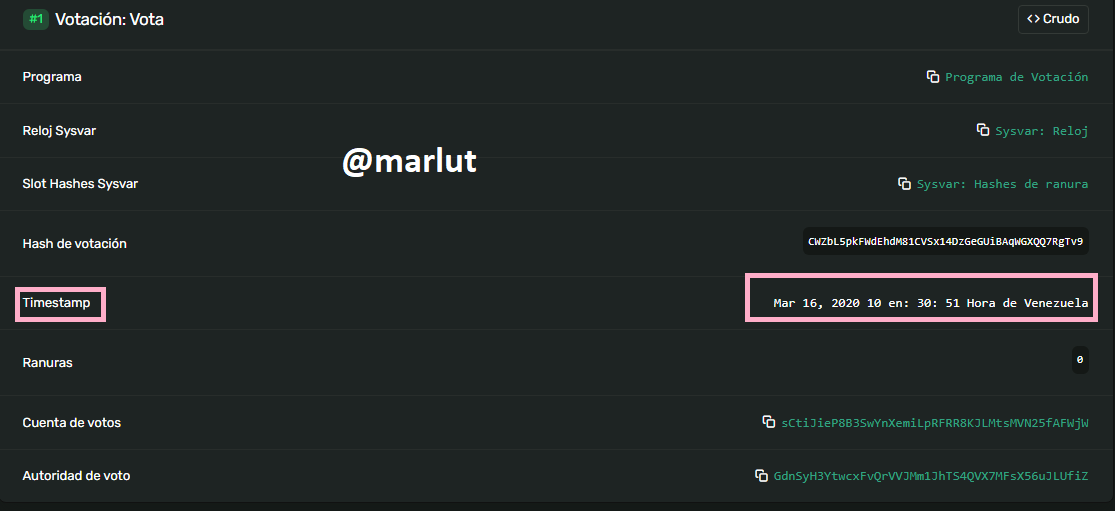Click the @marlut watermark text

coord(409,161)
